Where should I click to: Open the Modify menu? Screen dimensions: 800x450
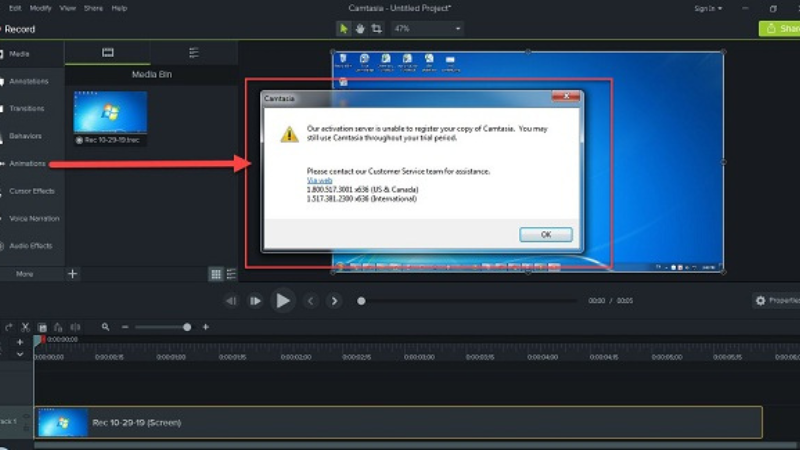[x=41, y=8]
